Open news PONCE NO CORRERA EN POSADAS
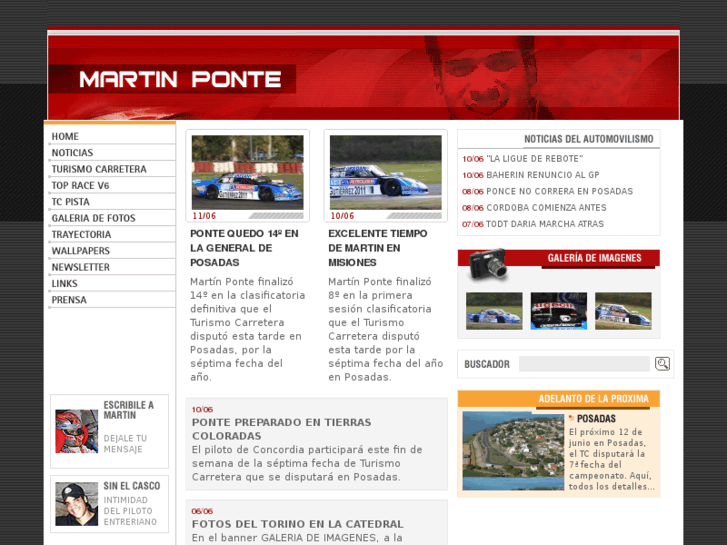 [x=560, y=191]
